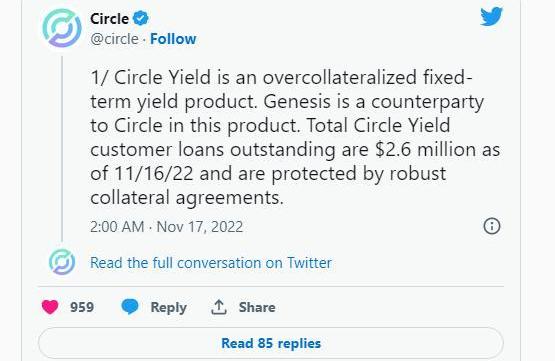Click the Circle Yield tweet body text
Image resolution: width=555 pixels, height=361 pixels.
295,137
